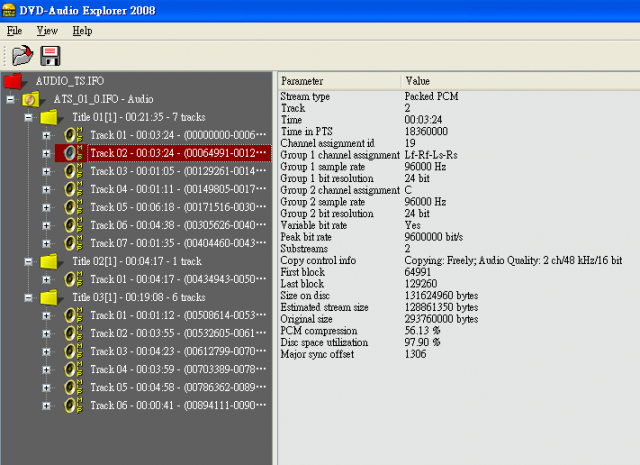This screenshot has width=640, height=465.
Task: Click speaker icon of Track 03 00:04:23
Action: click(x=73, y=351)
